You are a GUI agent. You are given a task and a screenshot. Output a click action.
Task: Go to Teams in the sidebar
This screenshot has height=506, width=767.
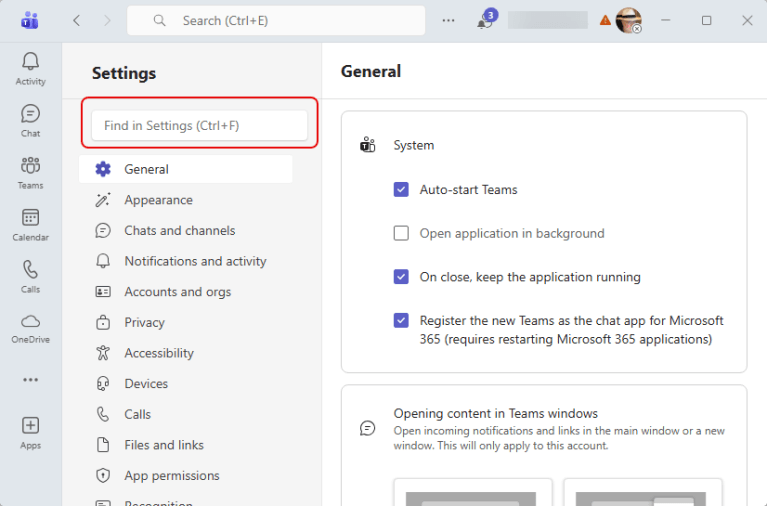[x=30, y=172]
